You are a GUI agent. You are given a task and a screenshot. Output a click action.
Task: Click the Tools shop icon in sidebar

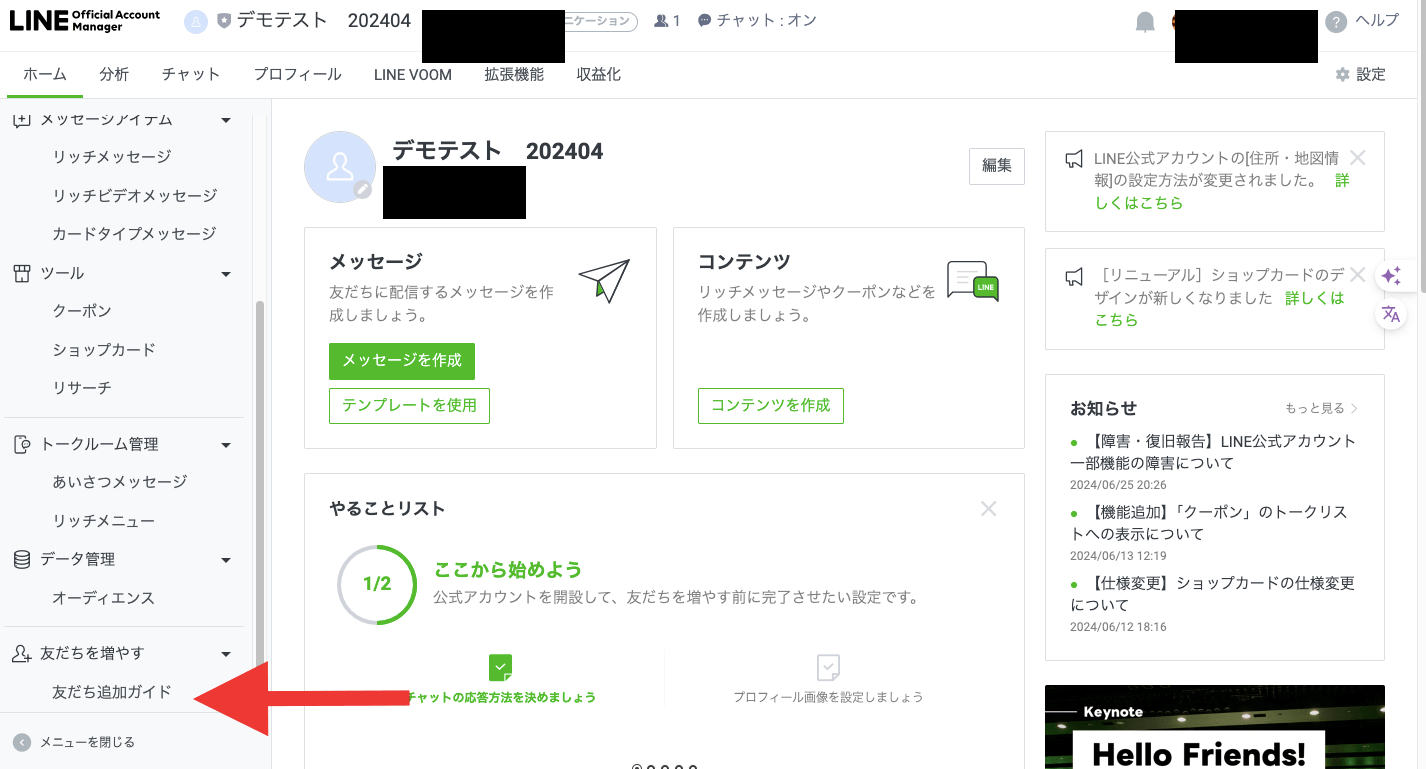pyautogui.click(x=22, y=273)
